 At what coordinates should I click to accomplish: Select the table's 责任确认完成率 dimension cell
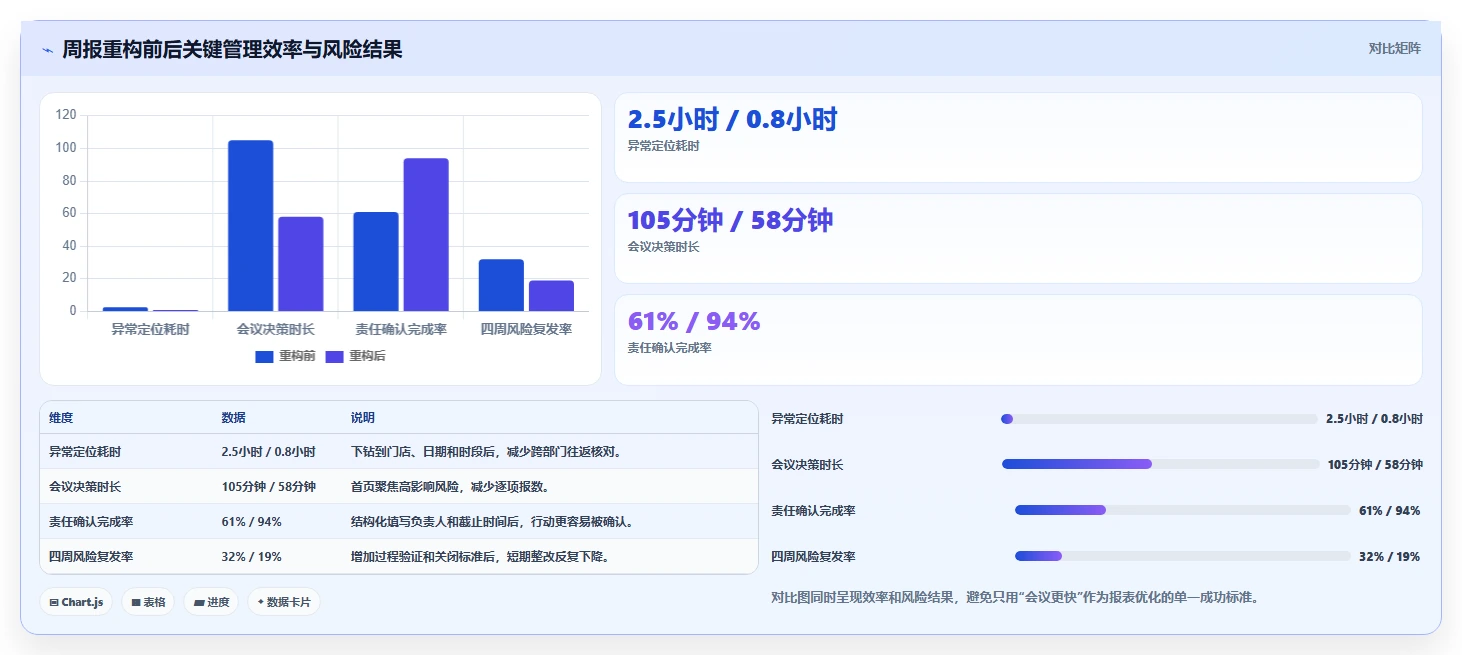click(91, 522)
